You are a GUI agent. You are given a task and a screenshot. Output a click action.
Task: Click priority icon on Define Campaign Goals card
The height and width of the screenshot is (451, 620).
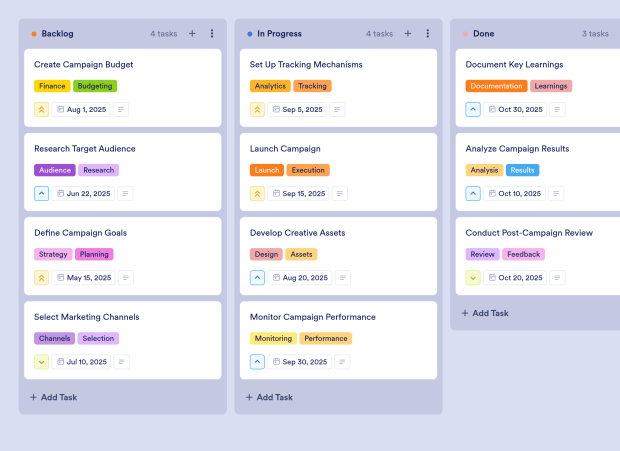42,278
